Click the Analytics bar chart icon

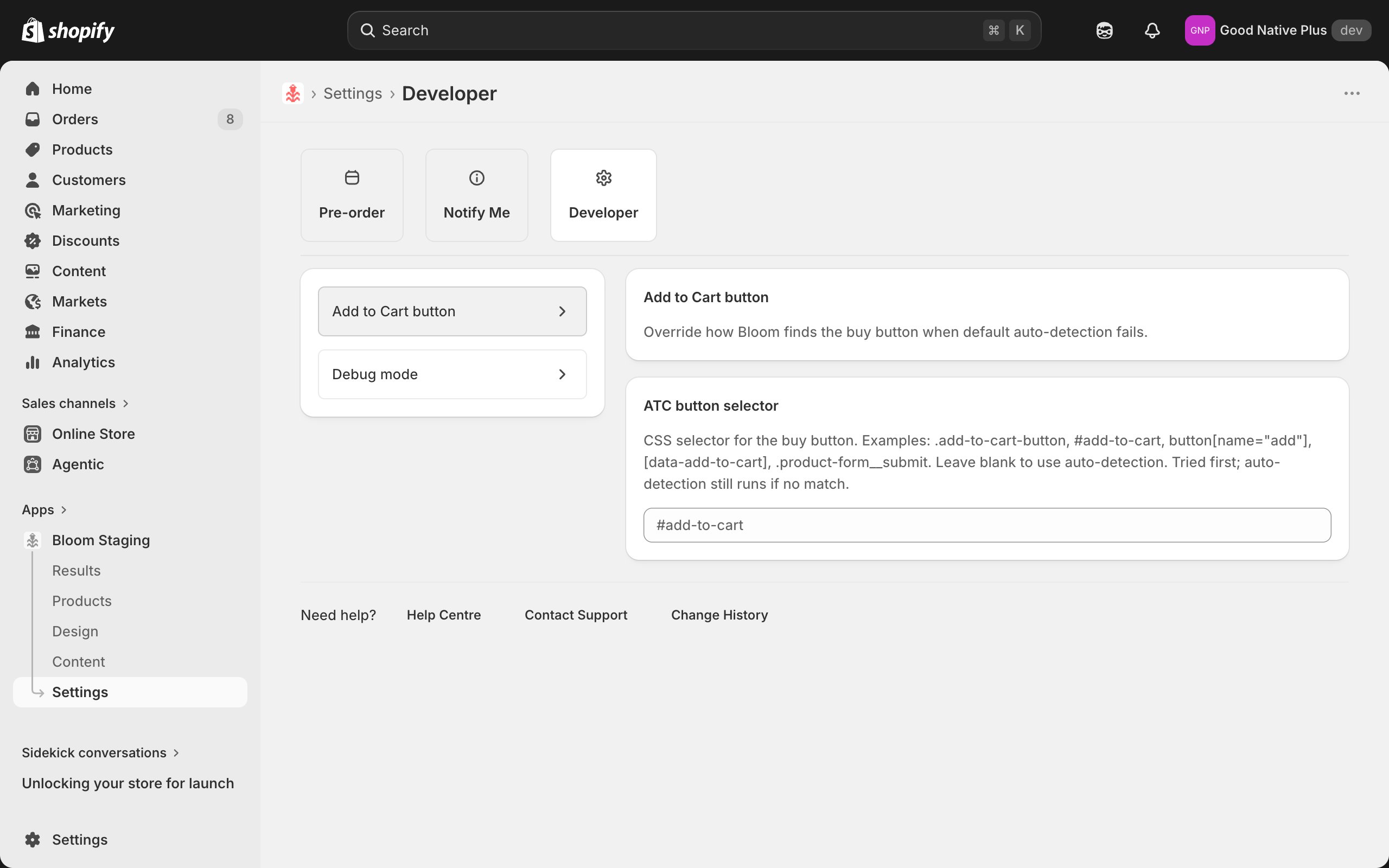[33, 362]
